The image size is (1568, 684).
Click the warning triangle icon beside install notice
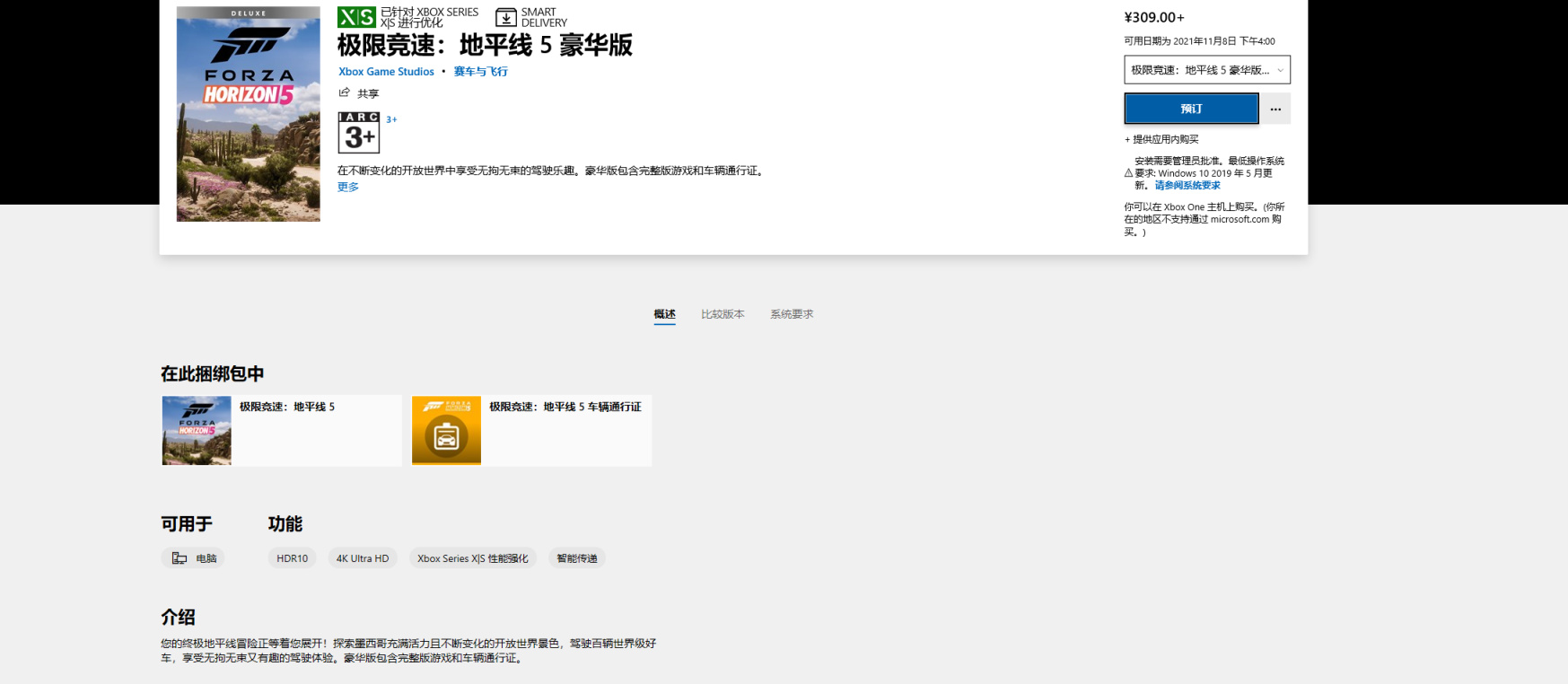pos(1129,173)
